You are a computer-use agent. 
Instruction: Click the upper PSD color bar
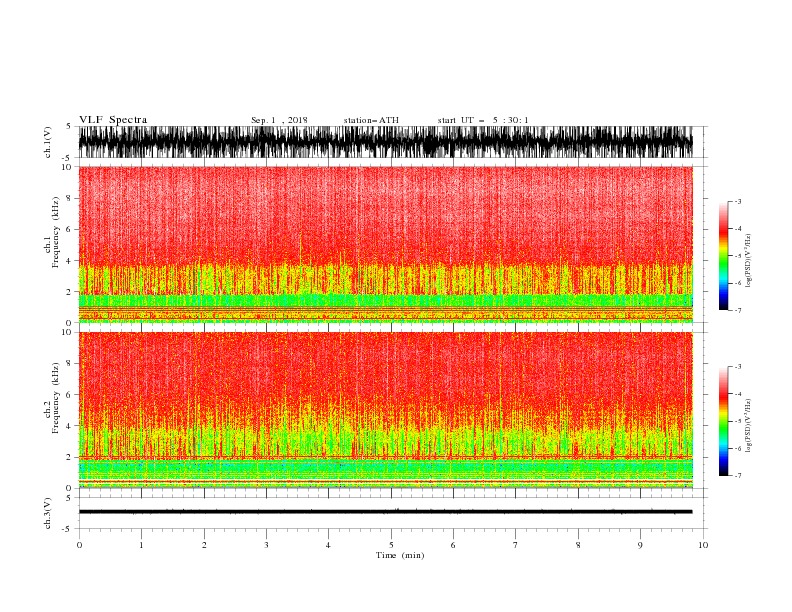[x=723, y=256]
